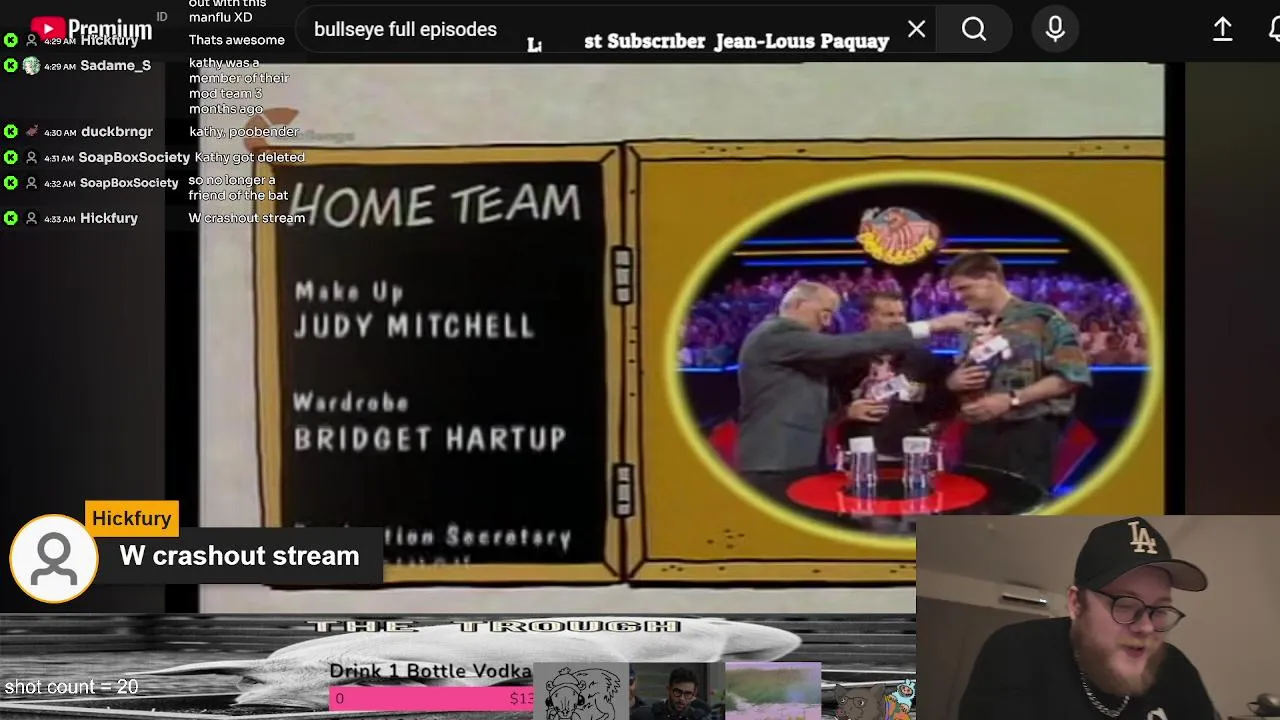Click the magnifying glass search button
Image resolution: width=1280 pixels, height=720 pixels.
(x=974, y=30)
